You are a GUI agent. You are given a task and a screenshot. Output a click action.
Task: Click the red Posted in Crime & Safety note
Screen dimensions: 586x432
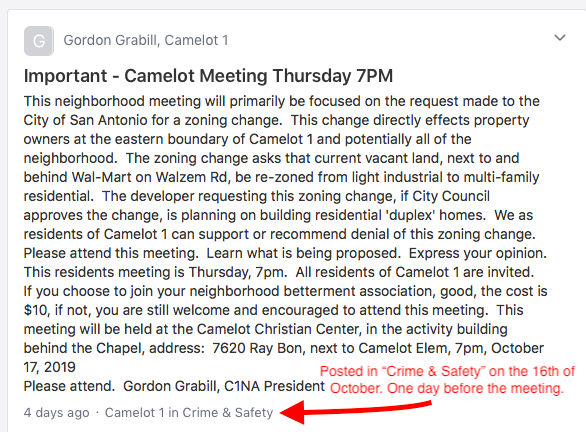(x=447, y=380)
